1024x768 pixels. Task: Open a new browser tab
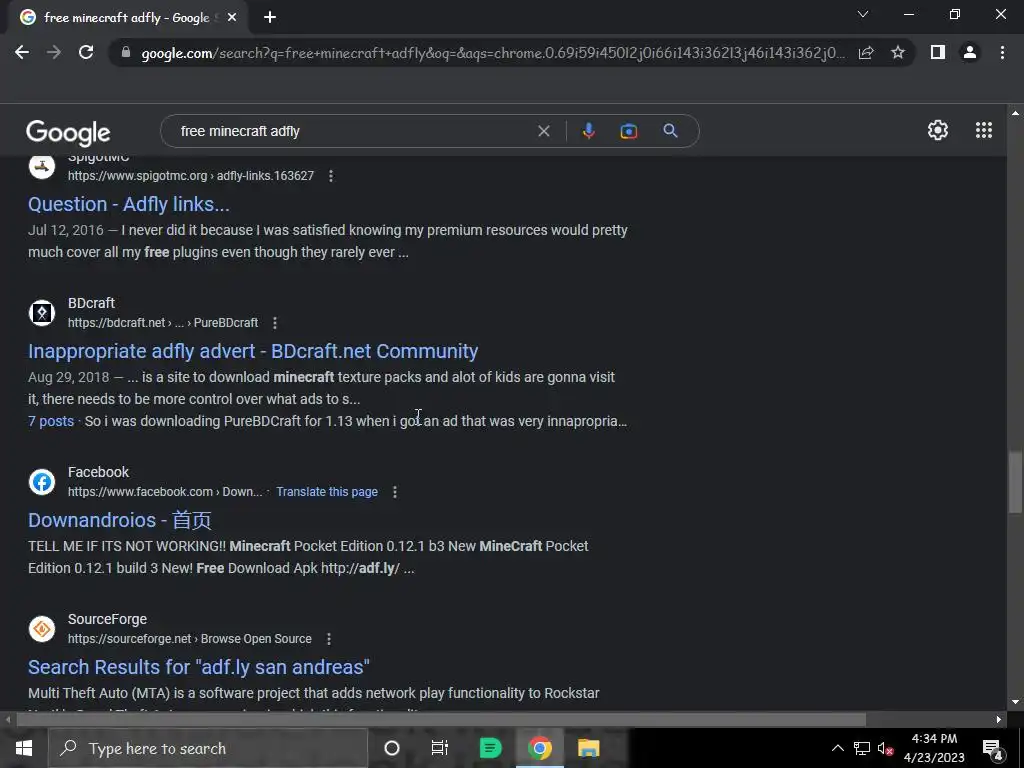(x=270, y=18)
